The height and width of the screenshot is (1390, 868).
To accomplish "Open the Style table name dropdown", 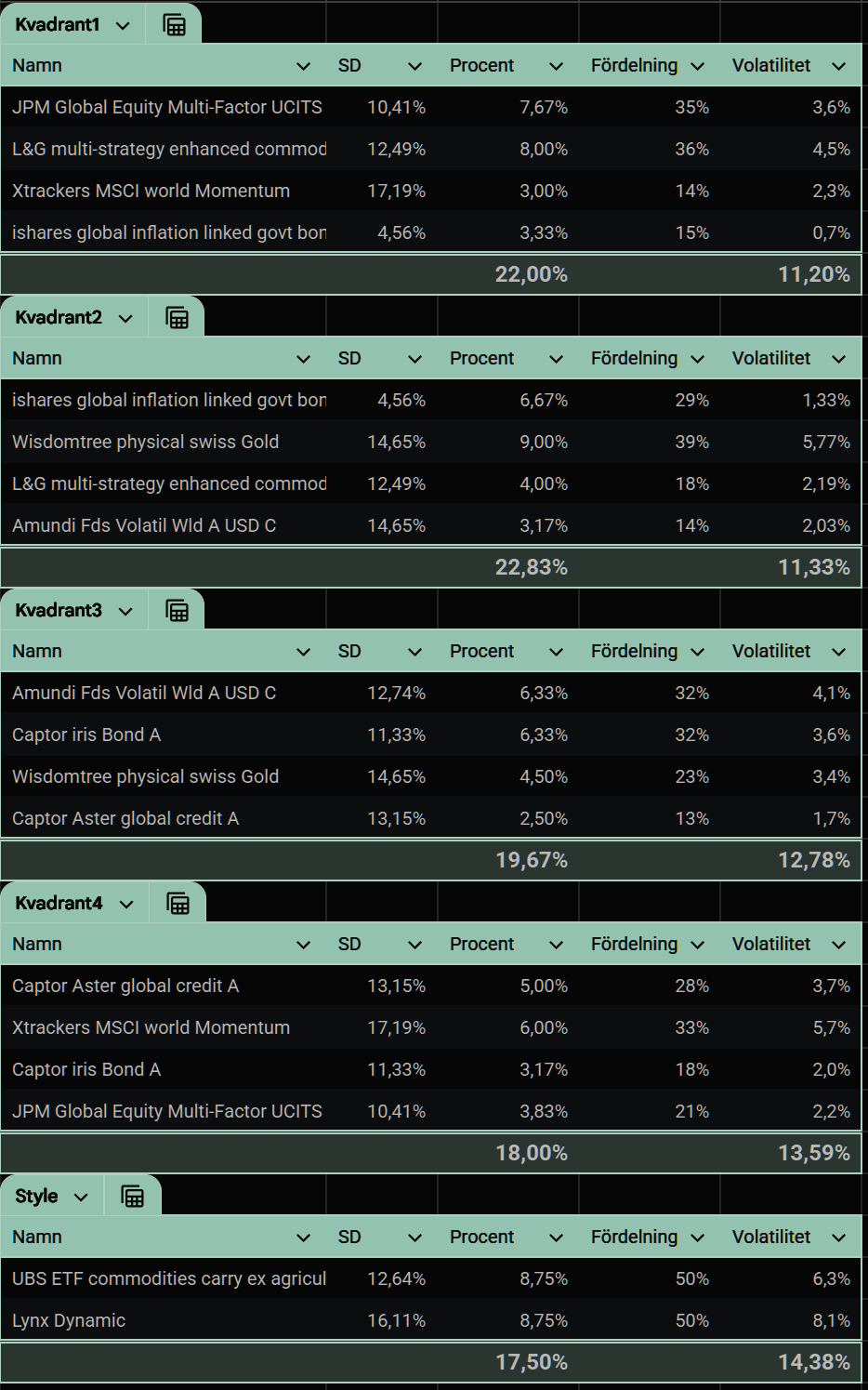I will (81, 1198).
